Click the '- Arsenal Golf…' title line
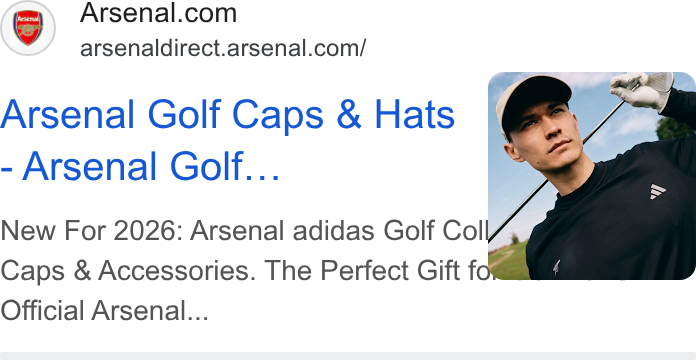 [x=140, y=166]
